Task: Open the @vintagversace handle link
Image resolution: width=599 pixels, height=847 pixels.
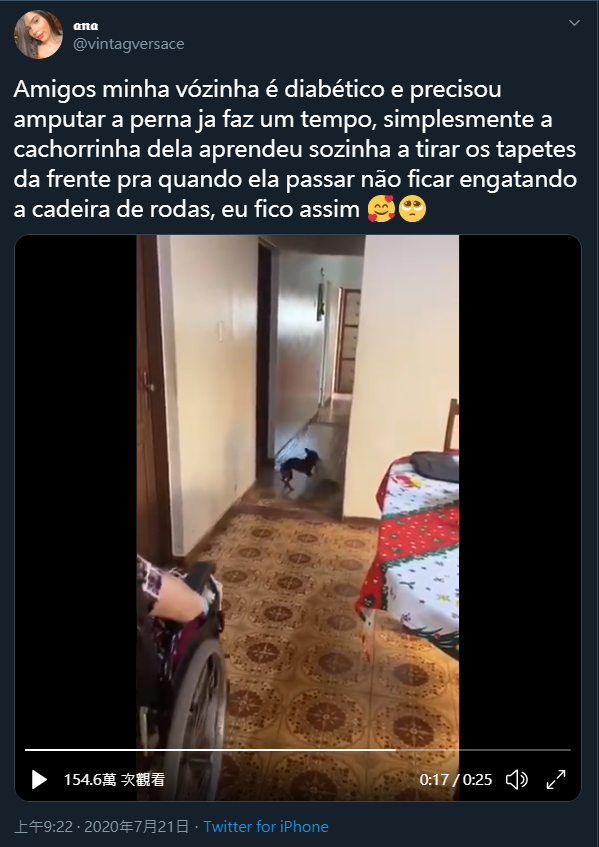Action: 129,44
